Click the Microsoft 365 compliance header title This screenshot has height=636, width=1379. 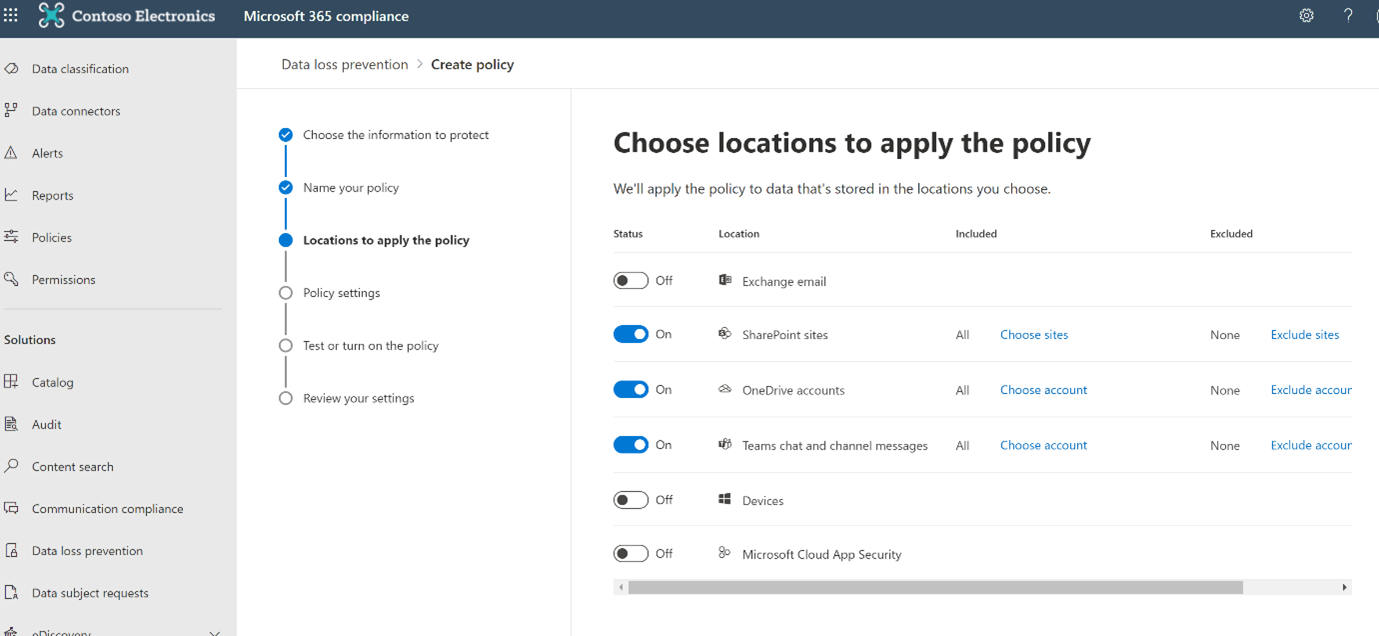coord(326,16)
